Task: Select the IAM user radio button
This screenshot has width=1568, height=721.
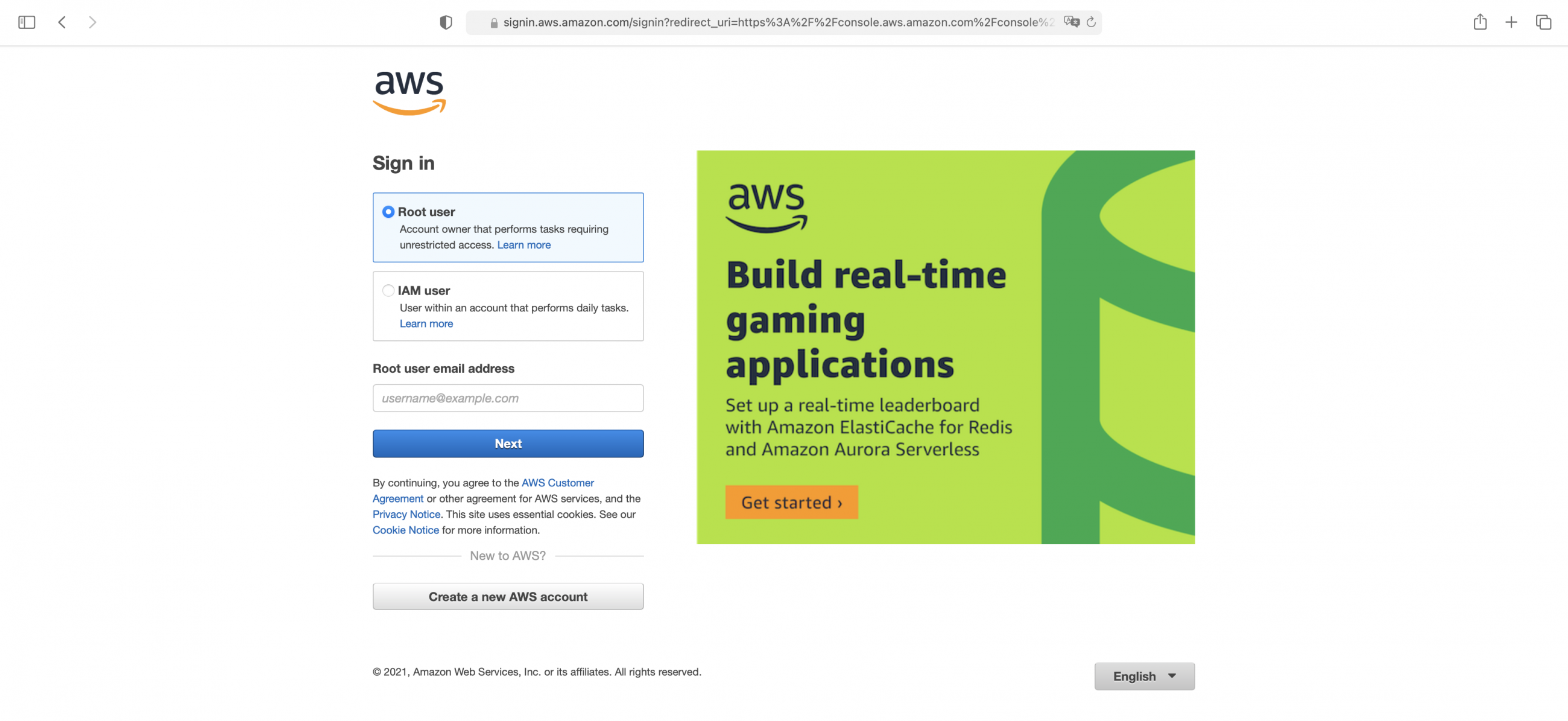Action: 388,290
